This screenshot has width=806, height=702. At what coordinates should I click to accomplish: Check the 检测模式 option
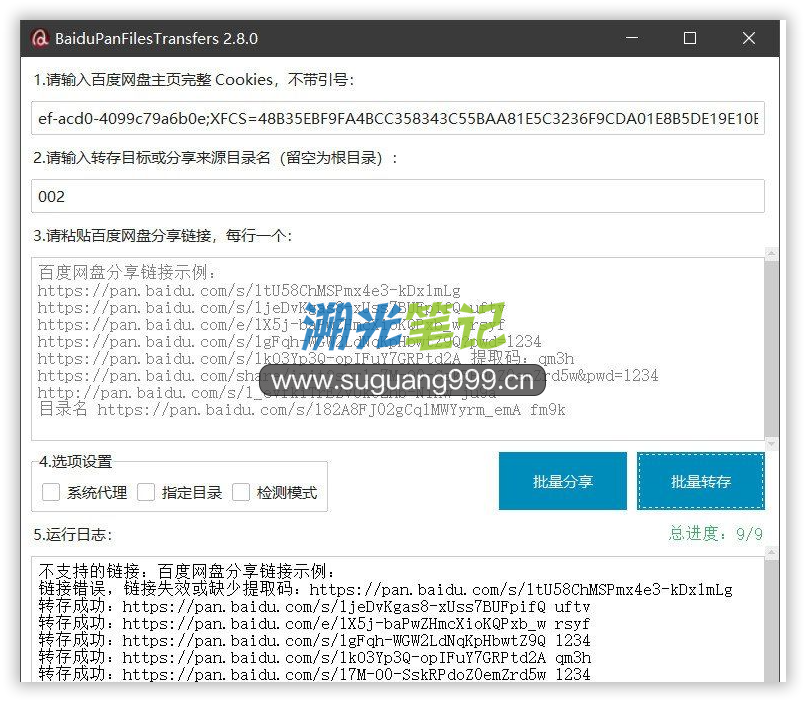pyautogui.click(x=241, y=492)
